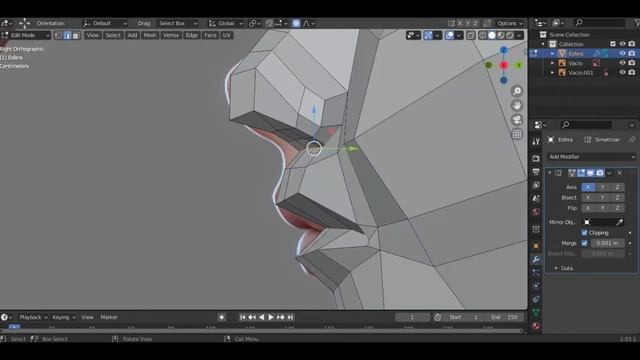
Task: Disable Vacío.001 in renders camera icon
Action: pos(632,73)
